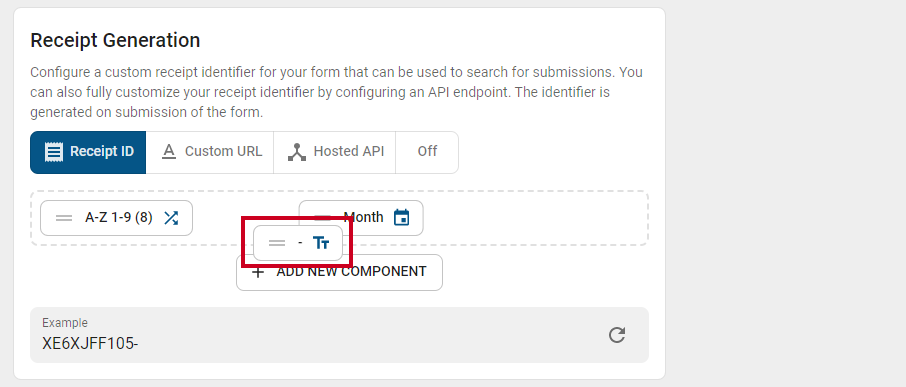The height and width of the screenshot is (387, 906).
Task: Switch to Custom URL mode
Action: [x=210, y=152]
